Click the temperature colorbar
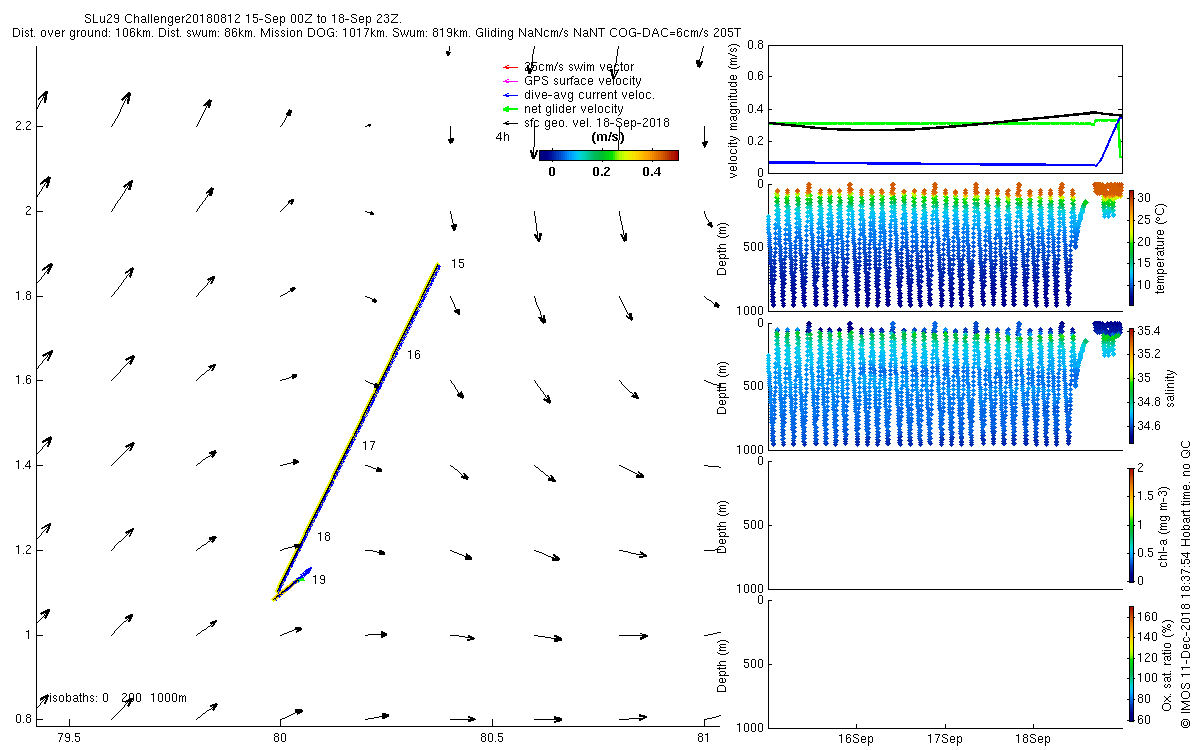Viewport: 1200px width, 750px height. tap(1132, 248)
